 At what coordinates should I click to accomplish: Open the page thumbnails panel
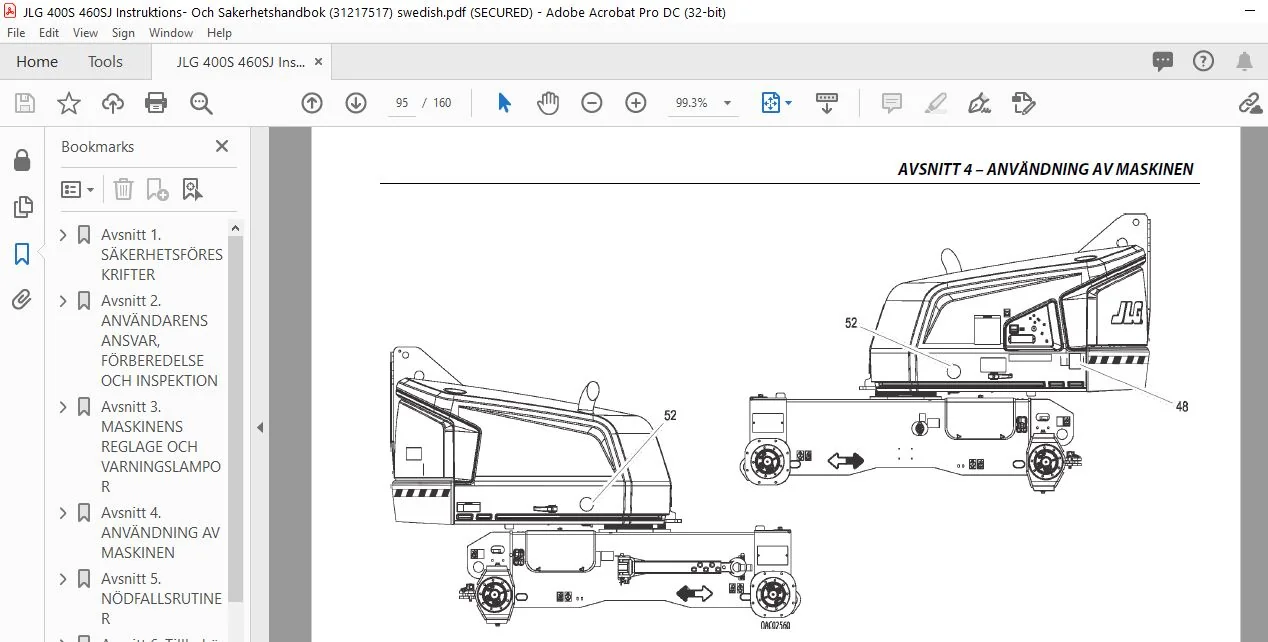(x=22, y=207)
